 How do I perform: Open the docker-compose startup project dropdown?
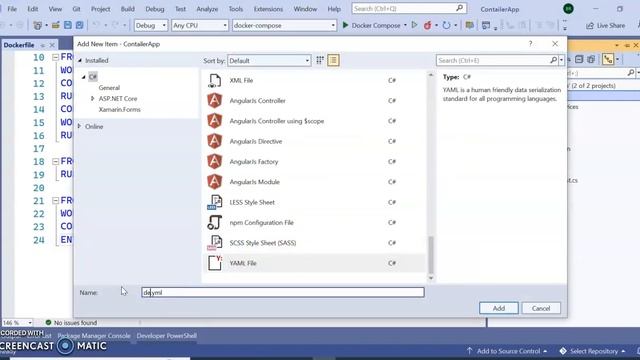[x=284, y=25]
